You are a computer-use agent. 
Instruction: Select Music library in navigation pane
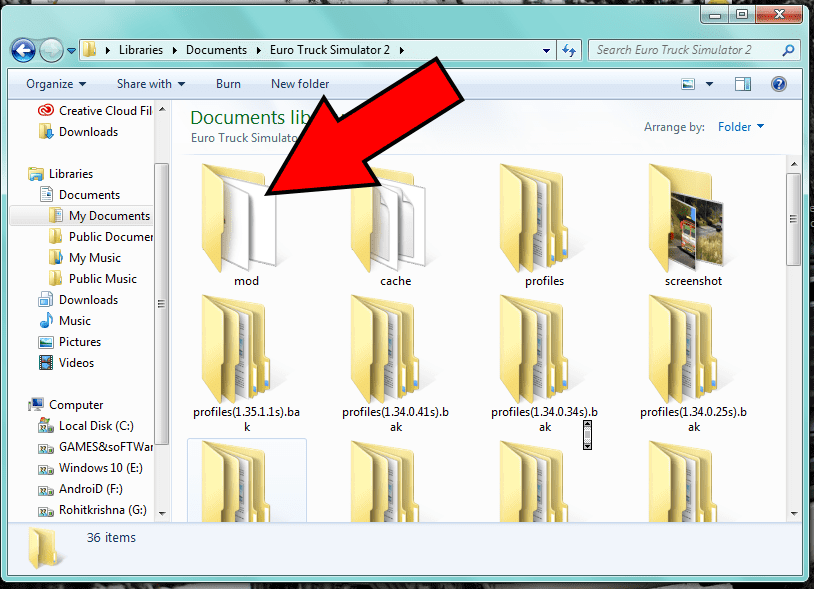(65, 321)
